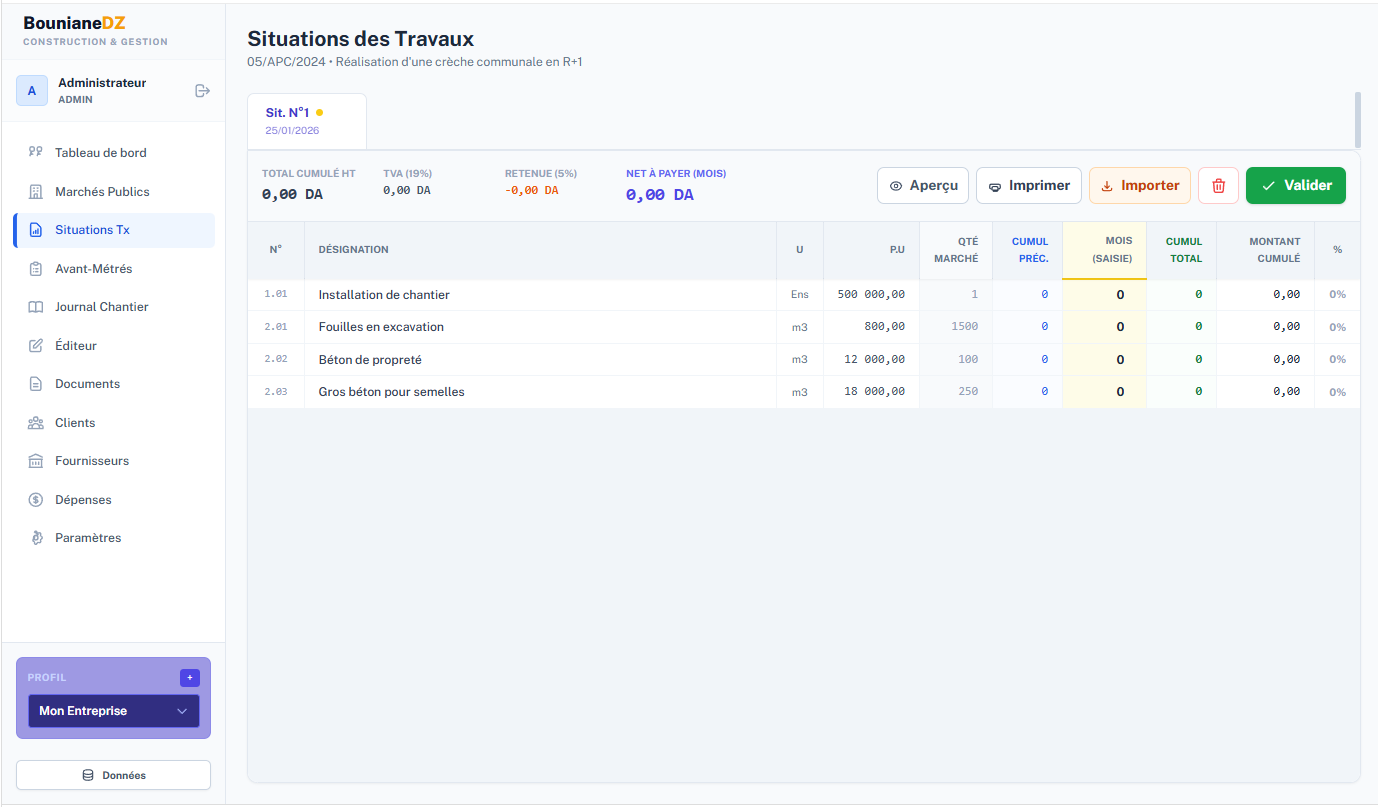
Task: Open Journal Chantier in sidebar
Action: click(101, 307)
